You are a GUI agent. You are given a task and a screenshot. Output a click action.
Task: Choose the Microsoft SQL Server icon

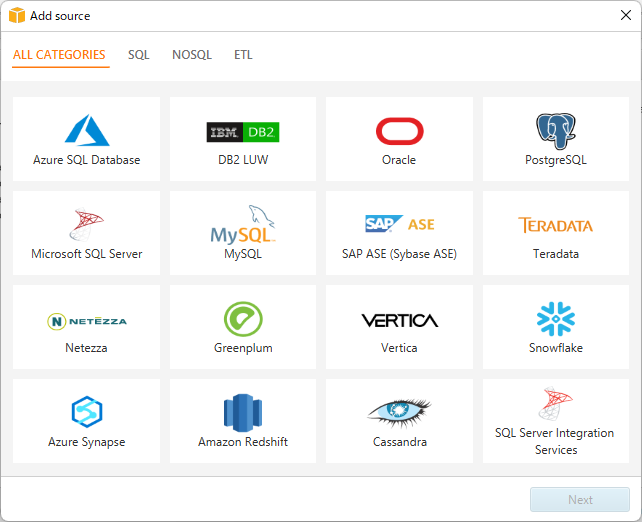pyautogui.click(x=86, y=224)
